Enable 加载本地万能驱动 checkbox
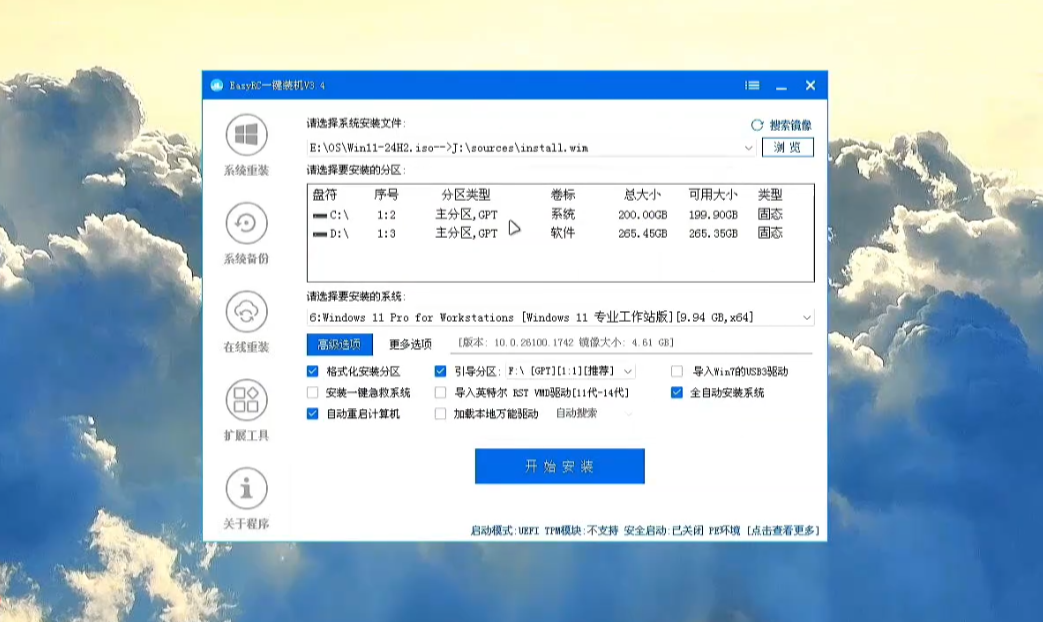1043x622 pixels. [440, 414]
